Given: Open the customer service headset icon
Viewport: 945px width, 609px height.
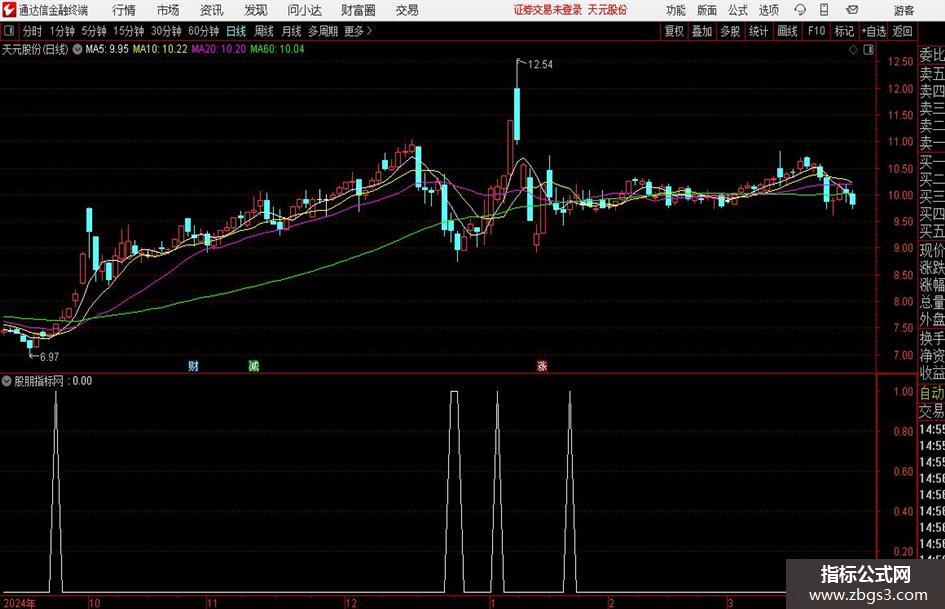Looking at the screenshot, I should (x=800, y=10).
